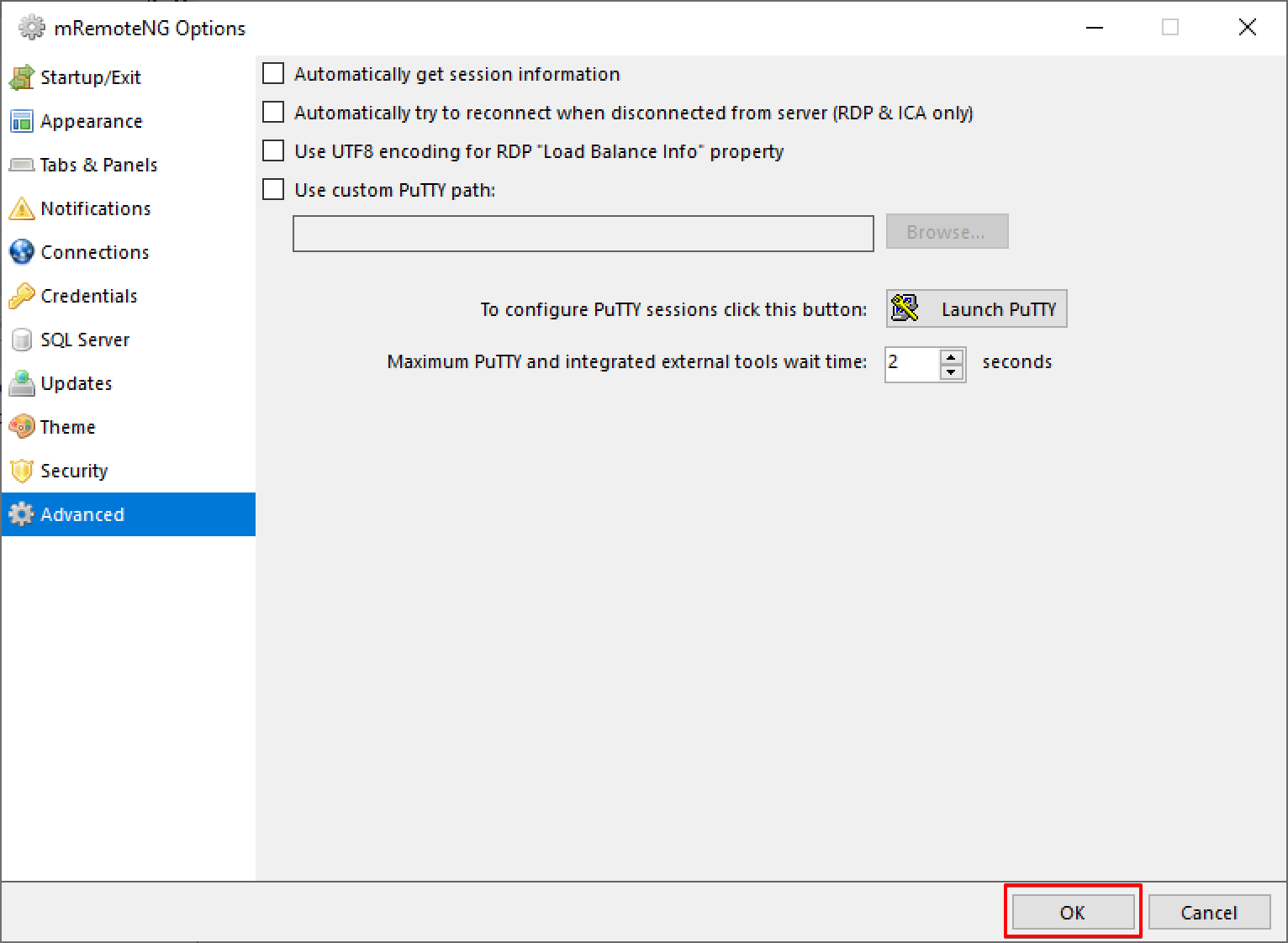Image resolution: width=1288 pixels, height=943 pixels.
Task: Discard changes with the Cancel button
Action: click(1209, 913)
